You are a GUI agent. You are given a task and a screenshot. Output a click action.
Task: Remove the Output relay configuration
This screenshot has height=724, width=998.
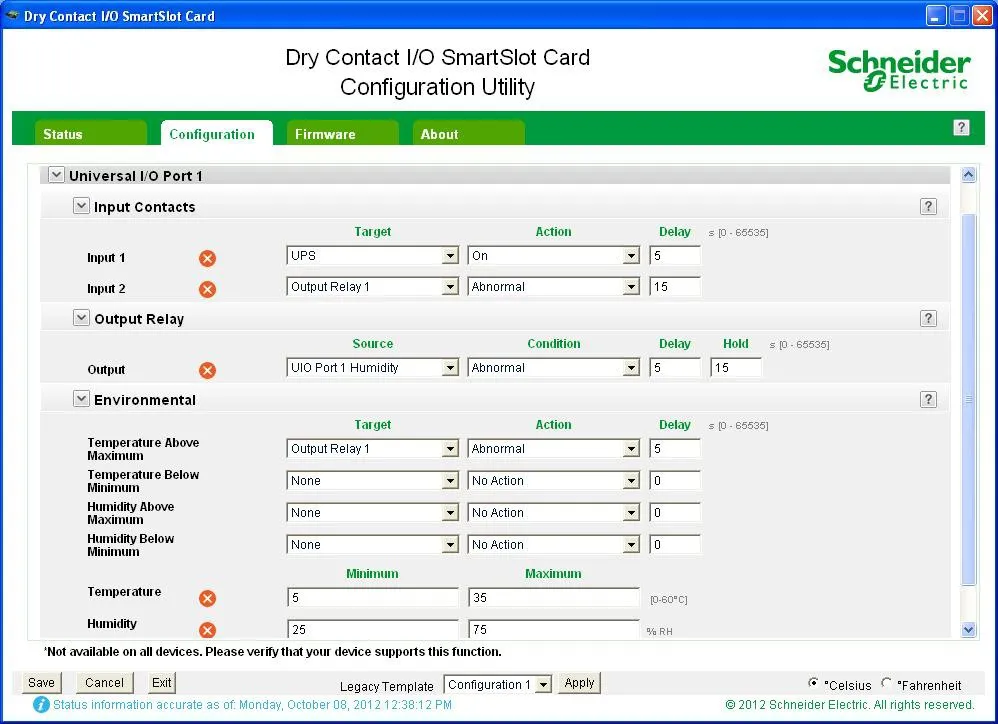pyautogui.click(x=207, y=369)
